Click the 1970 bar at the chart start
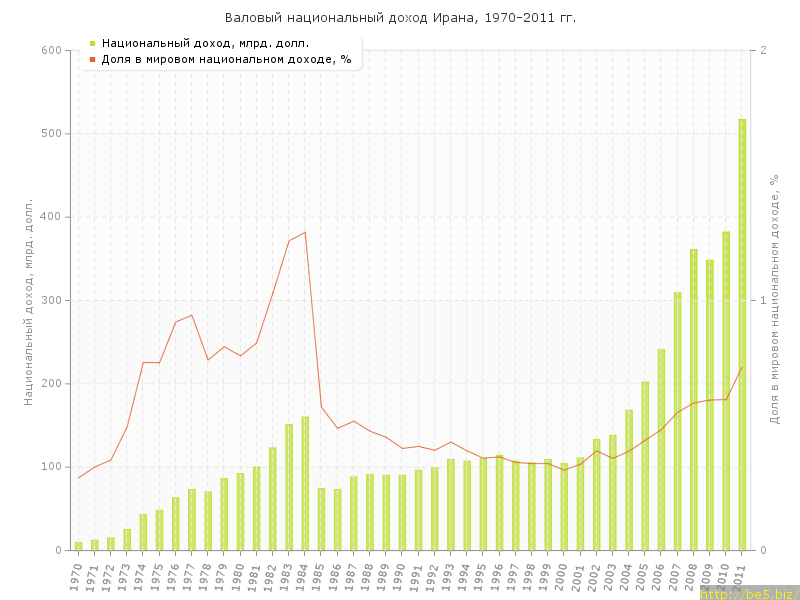Viewport: 800px width, 600px height. 78,546
